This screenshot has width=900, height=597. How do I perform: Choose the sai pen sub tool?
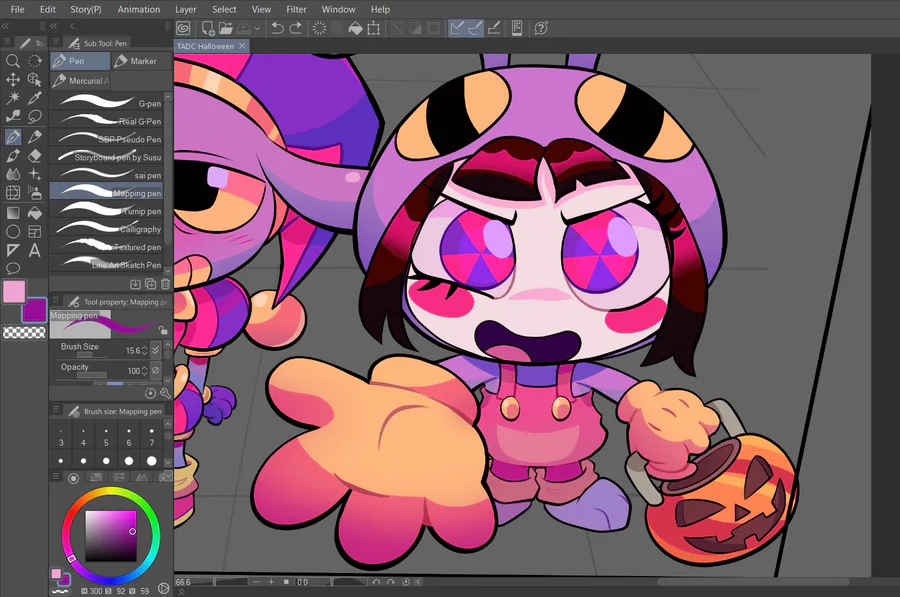pyautogui.click(x=107, y=175)
